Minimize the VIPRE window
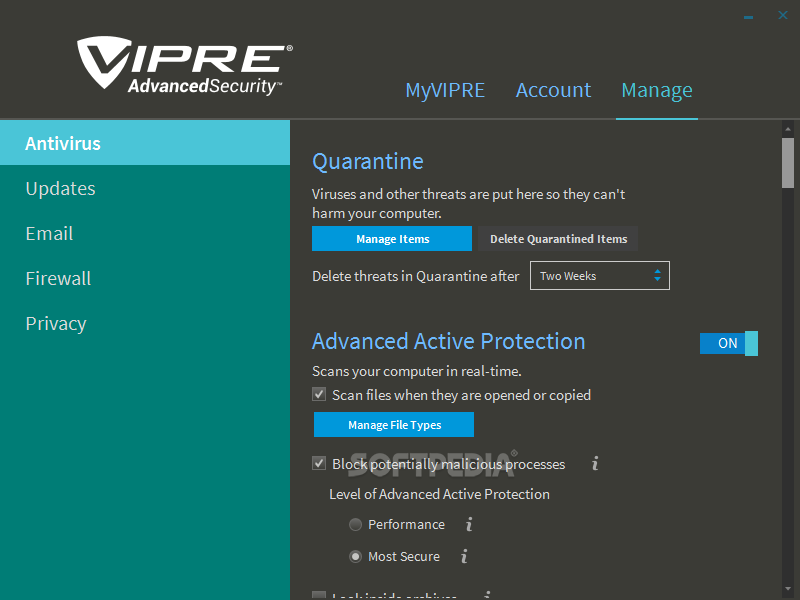Image resolution: width=800 pixels, height=600 pixels. pyautogui.click(x=748, y=17)
